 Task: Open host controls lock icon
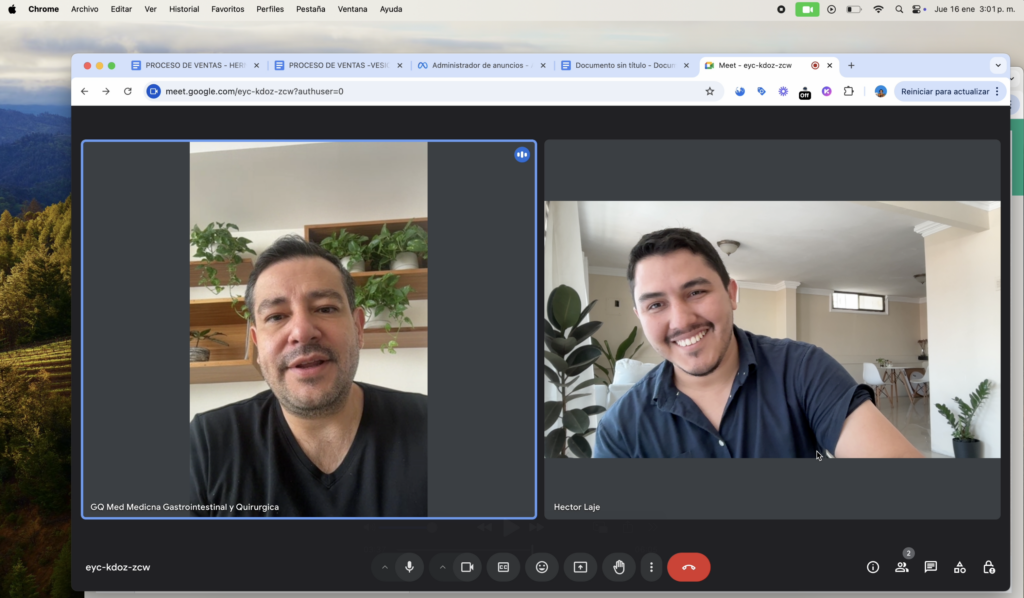pos(989,567)
